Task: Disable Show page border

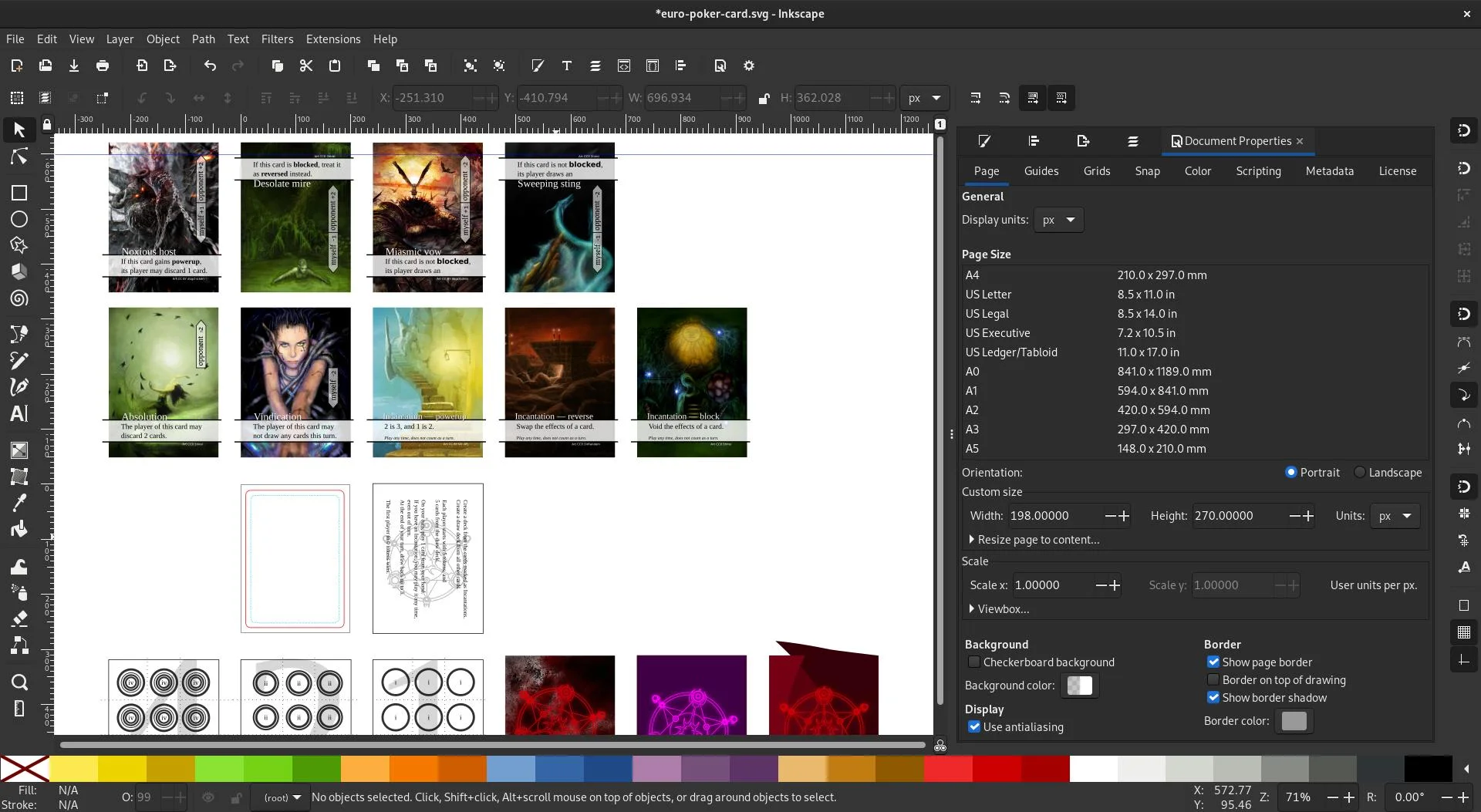Action: click(x=1213, y=662)
